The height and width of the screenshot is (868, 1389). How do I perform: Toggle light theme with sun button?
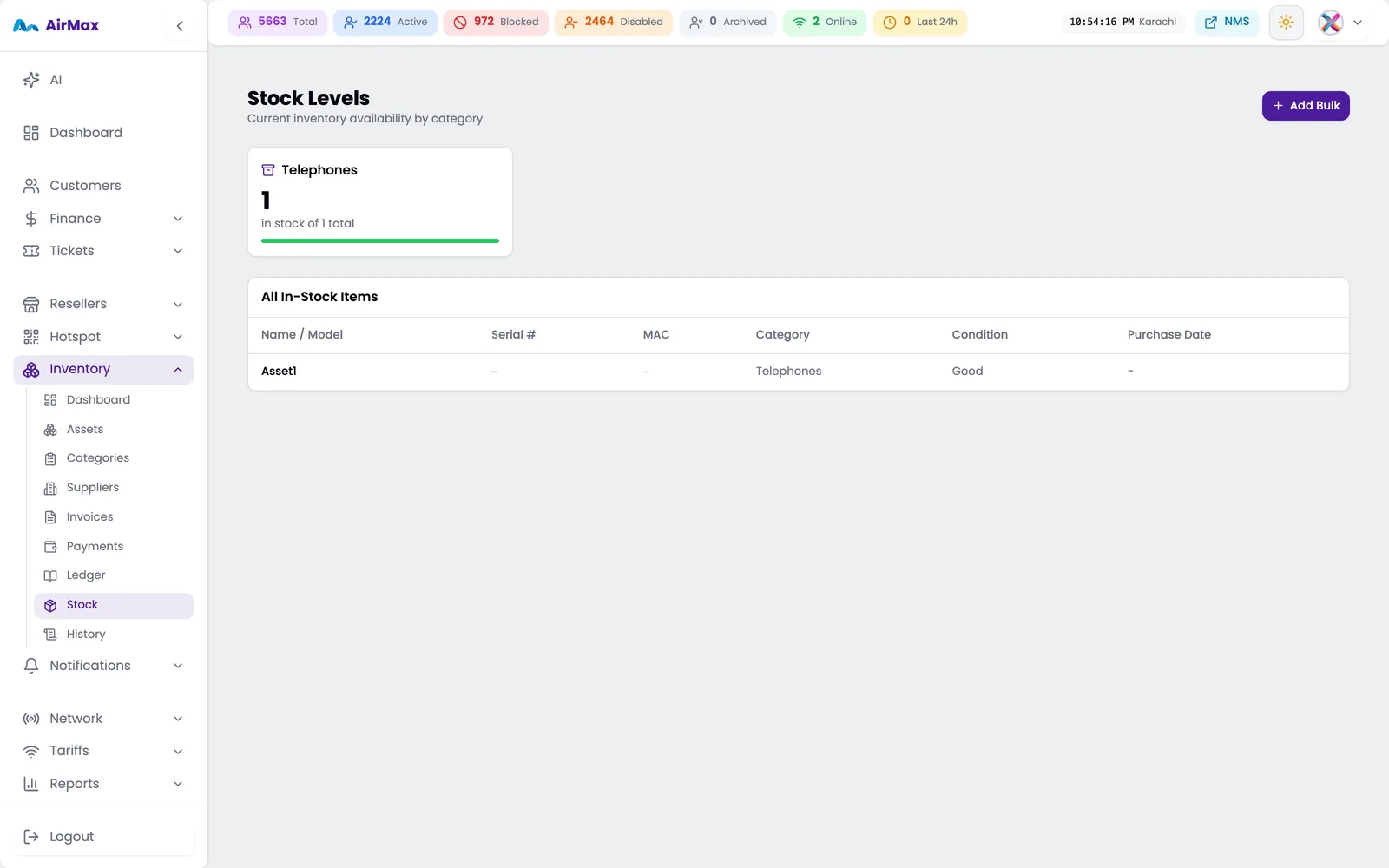point(1286,23)
